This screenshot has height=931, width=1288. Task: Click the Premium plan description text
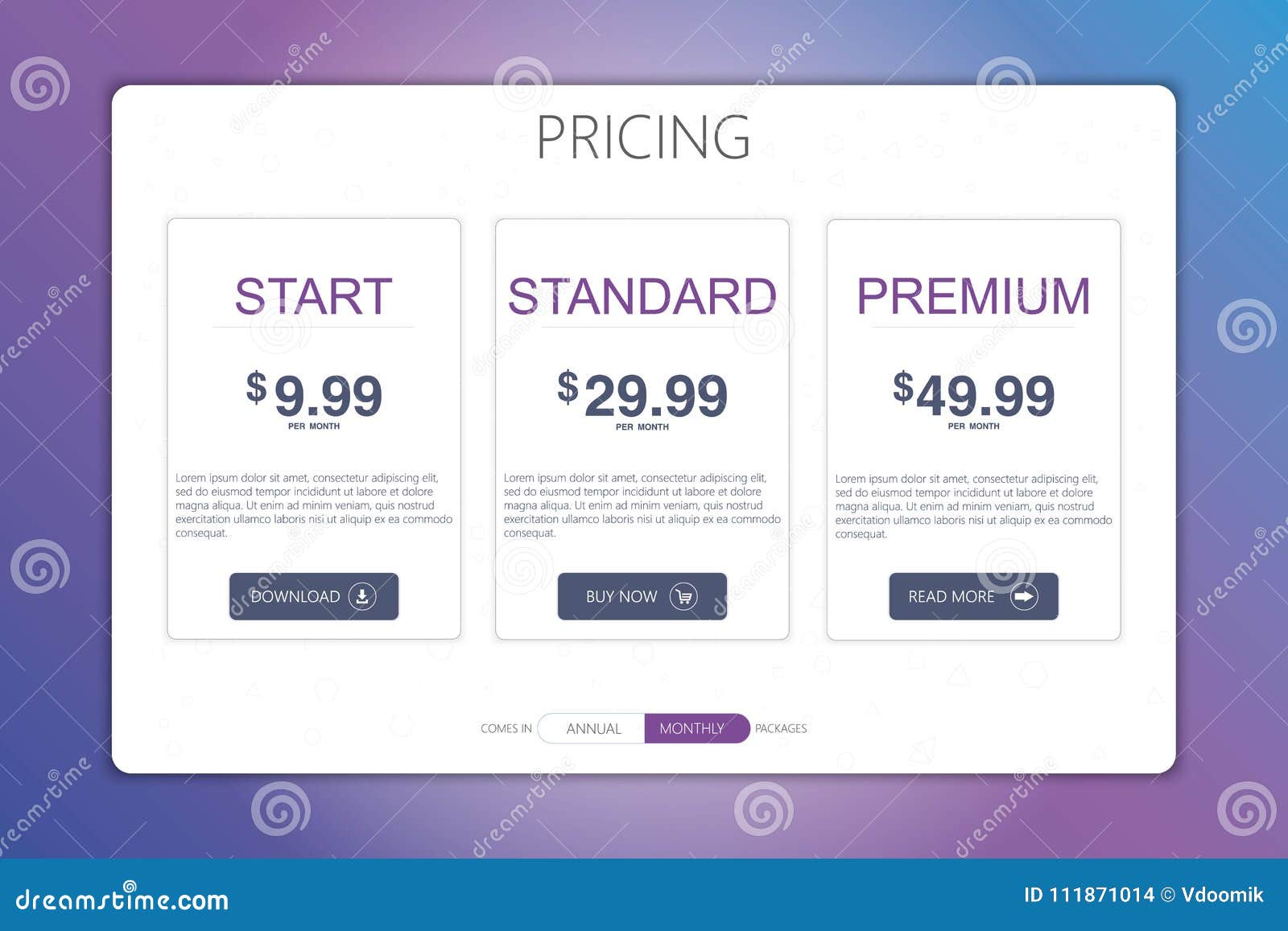pyautogui.click(x=973, y=506)
